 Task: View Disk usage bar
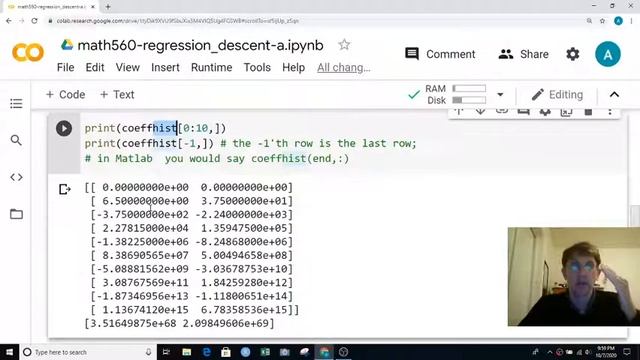[x=469, y=100]
